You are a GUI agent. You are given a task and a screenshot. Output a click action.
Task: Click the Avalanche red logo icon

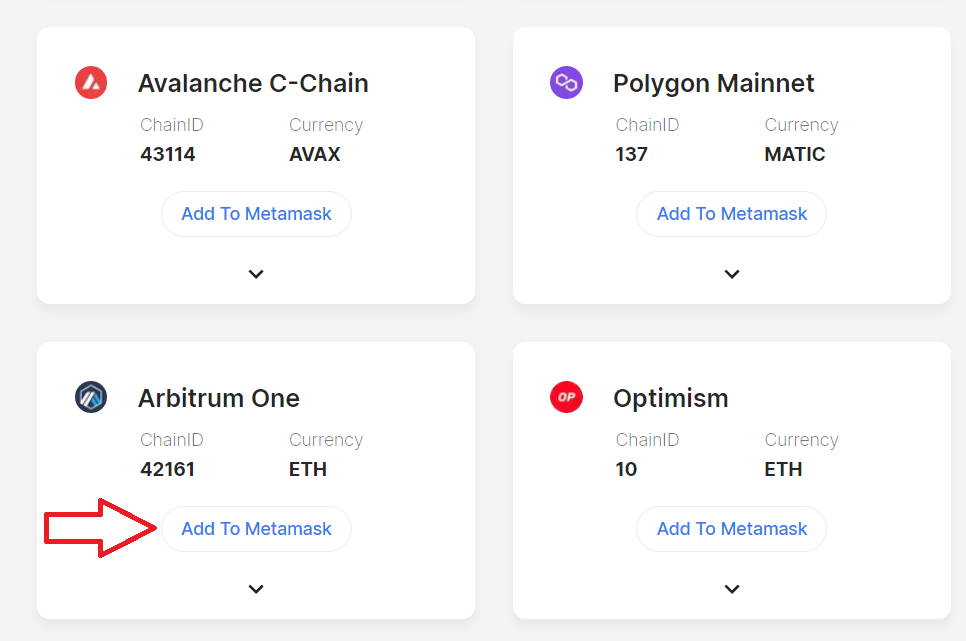click(x=91, y=83)
